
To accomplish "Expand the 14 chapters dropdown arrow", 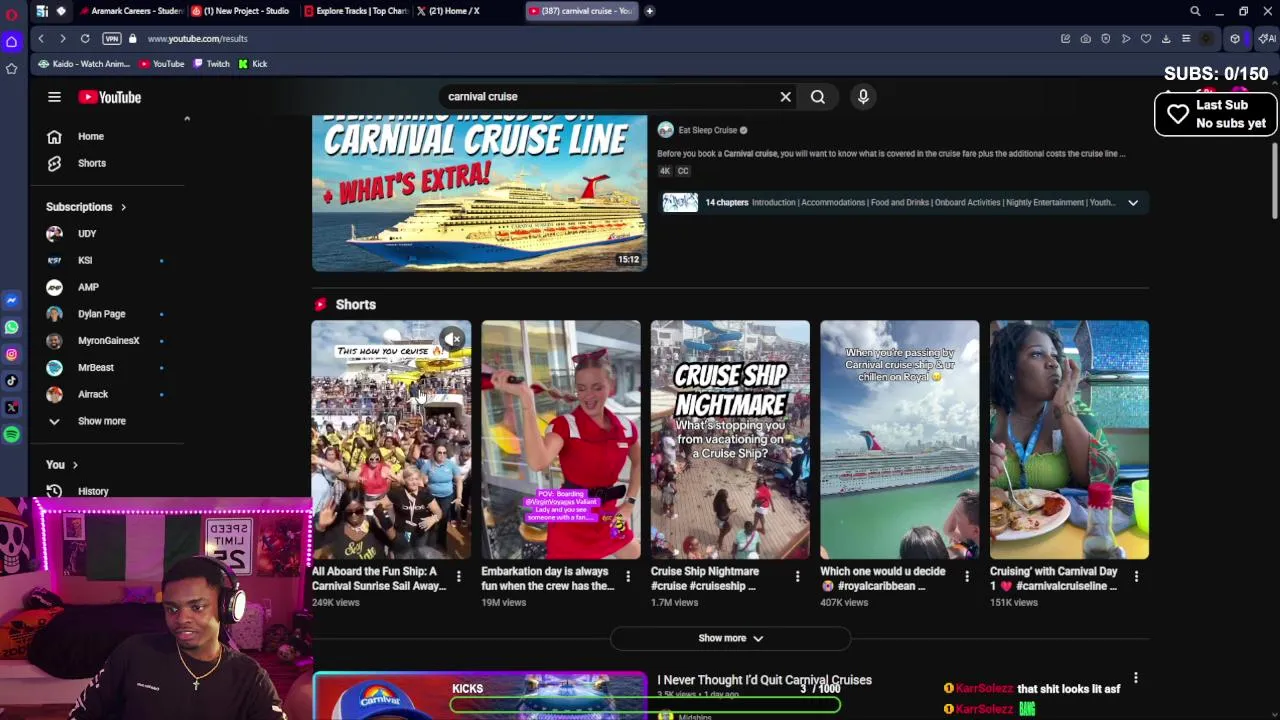I will pos(1133,202).
